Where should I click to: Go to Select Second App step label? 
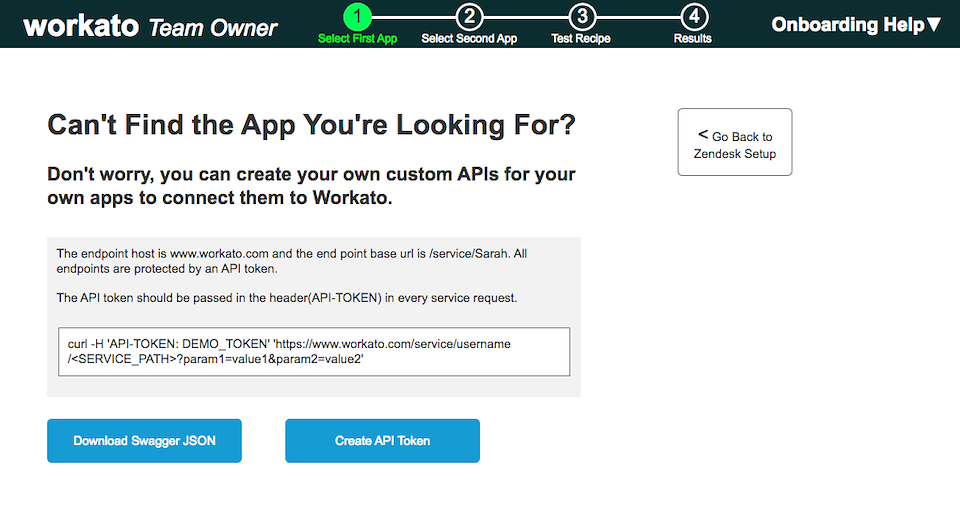pyautogui.click(x=469, y=39)
